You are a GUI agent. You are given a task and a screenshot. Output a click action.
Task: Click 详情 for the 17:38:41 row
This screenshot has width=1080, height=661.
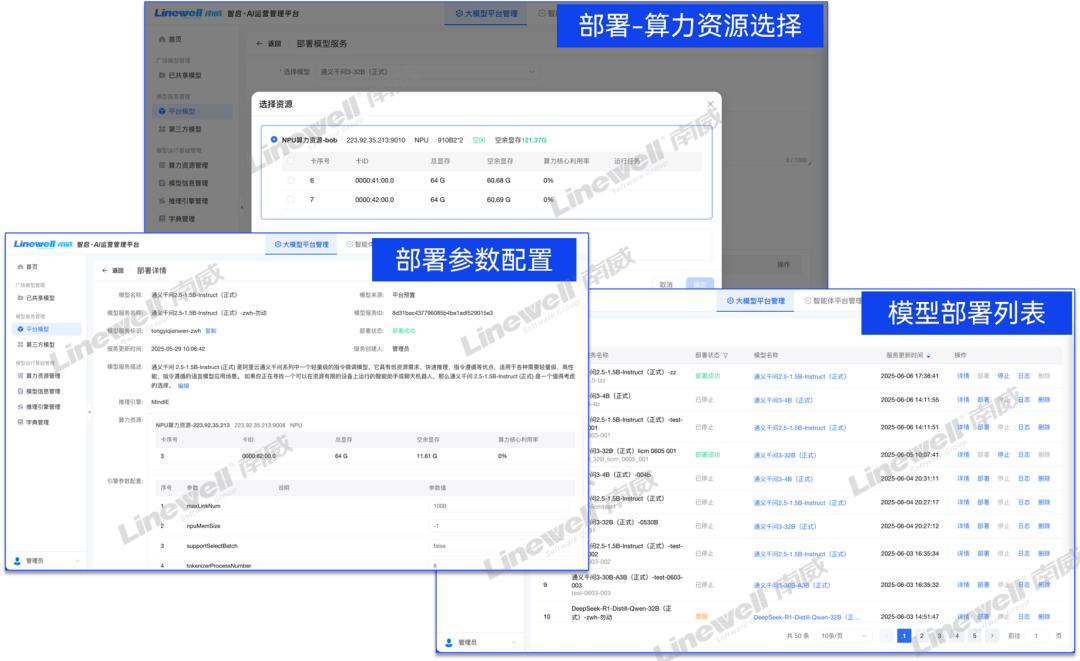point(963,376)
